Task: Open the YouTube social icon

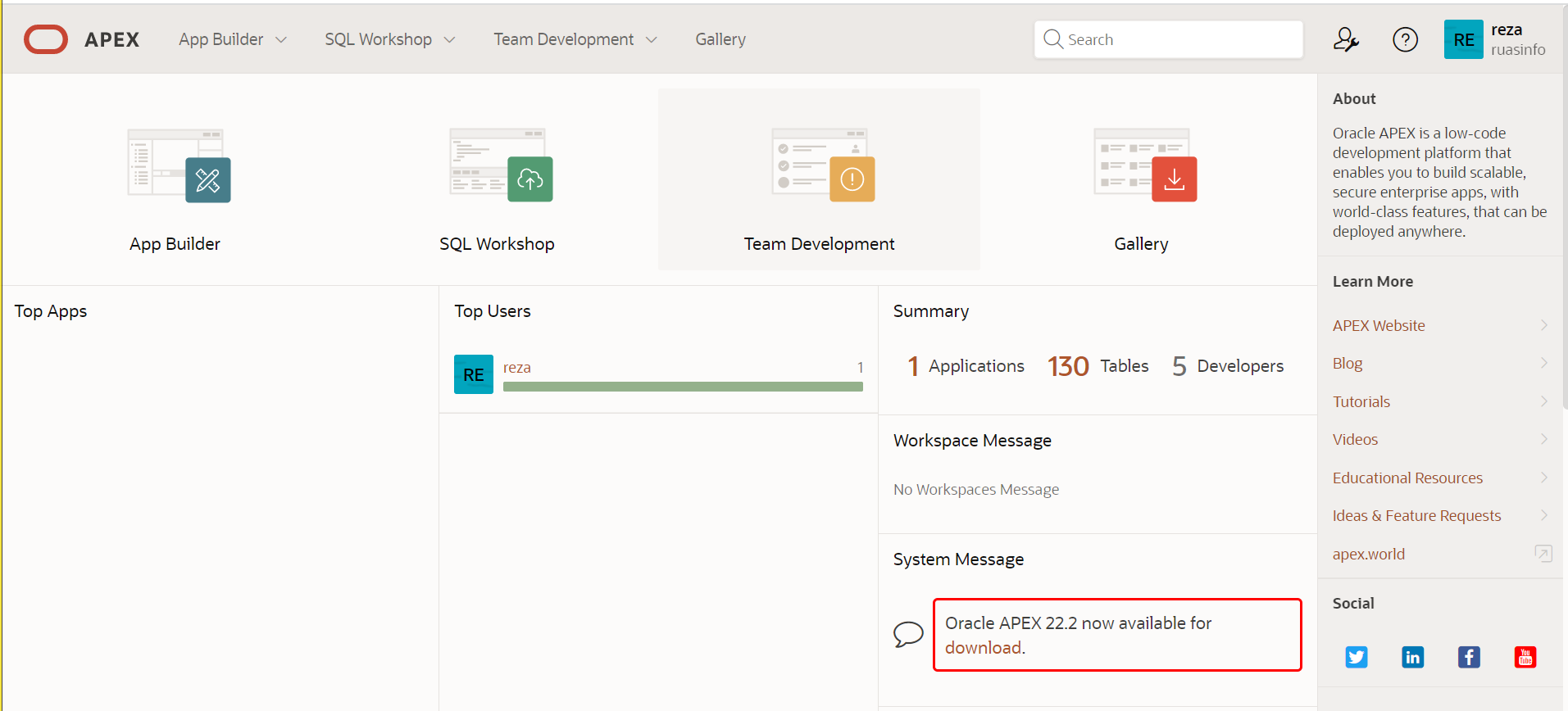Action: coord(1525,657)
